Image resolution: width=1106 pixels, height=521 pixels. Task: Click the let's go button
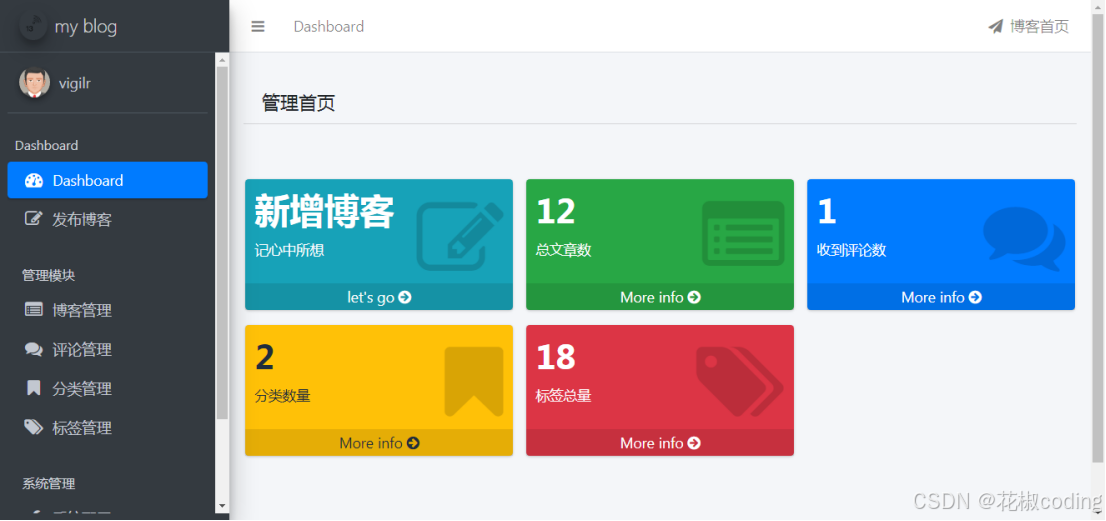coord(379,297)
